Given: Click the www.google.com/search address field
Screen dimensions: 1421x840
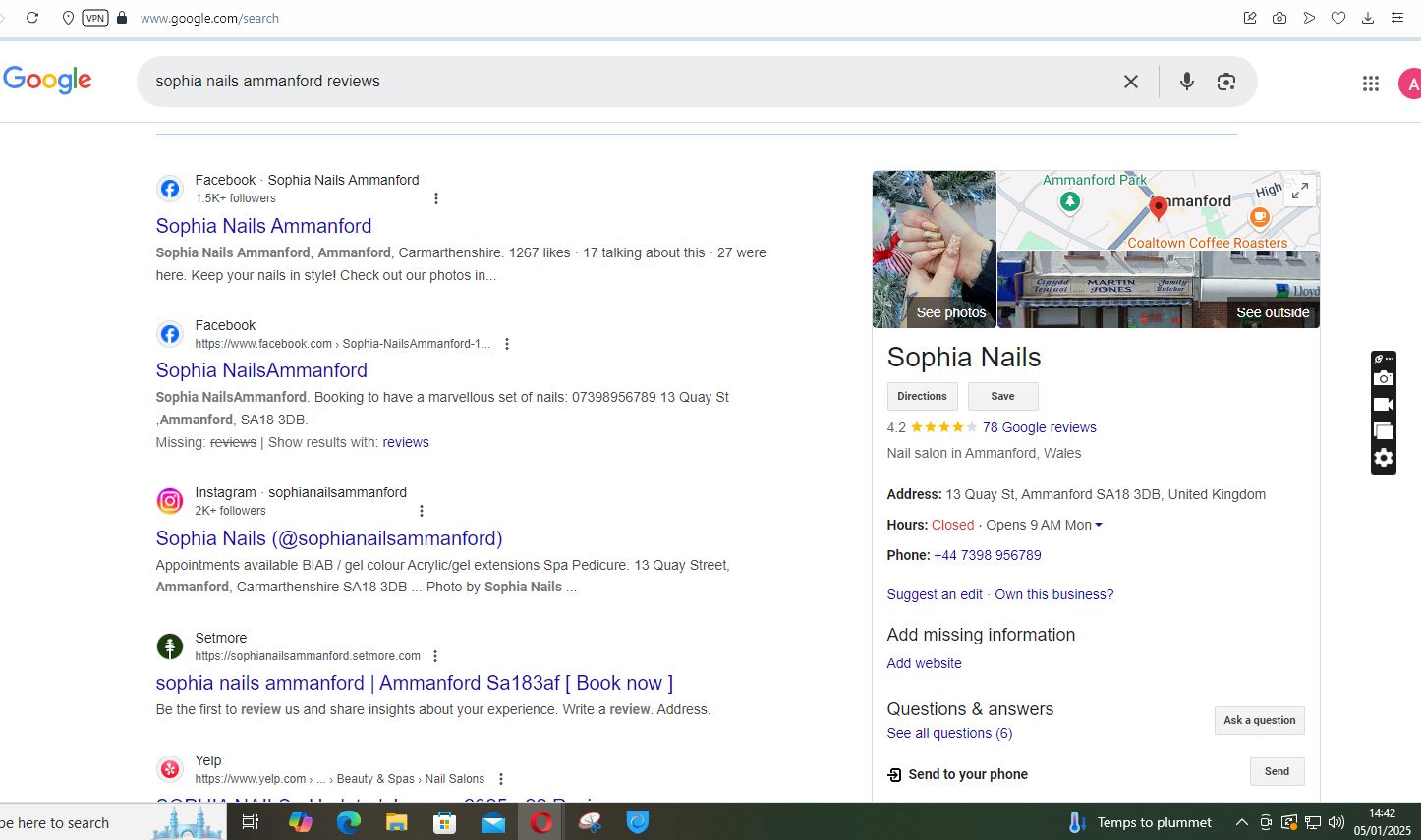Looking at the screenshot, I should tap(209, 18).
